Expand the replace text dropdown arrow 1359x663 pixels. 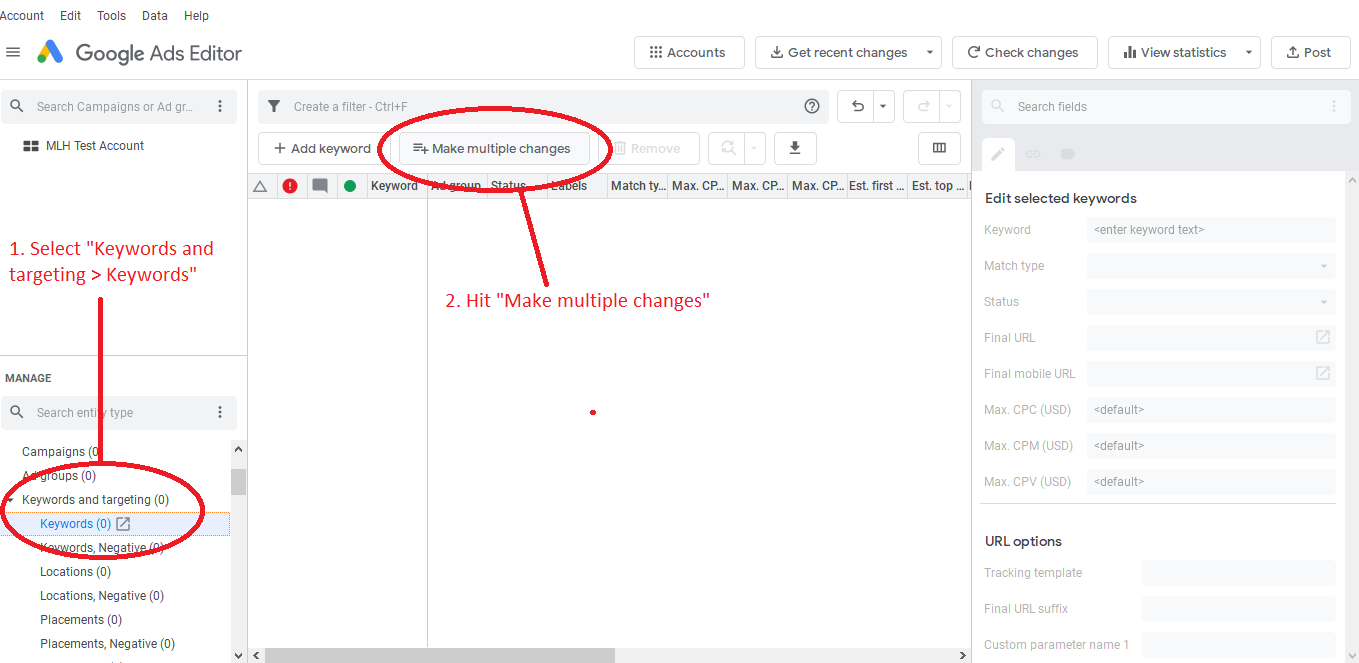pos(754,148)
